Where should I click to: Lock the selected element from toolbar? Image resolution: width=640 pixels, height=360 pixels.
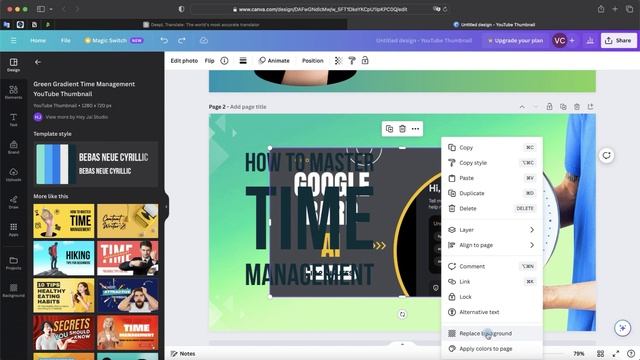(365, 60)
